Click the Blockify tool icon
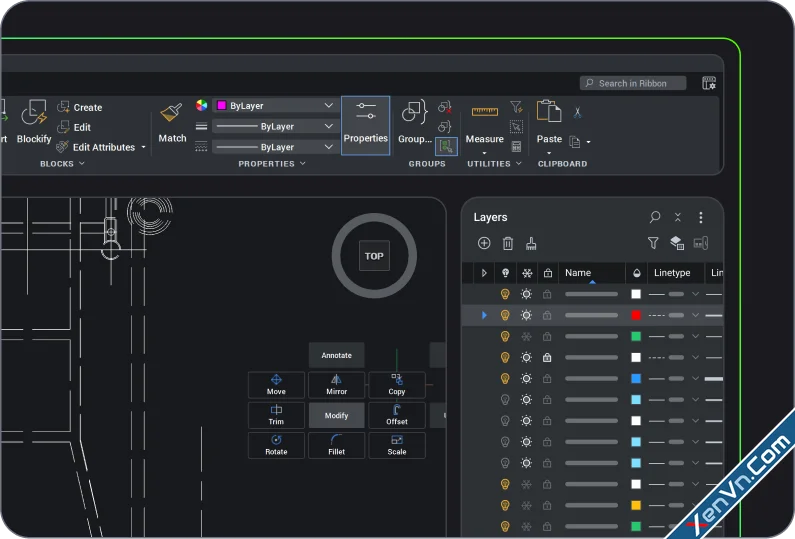 coord(34,113)
